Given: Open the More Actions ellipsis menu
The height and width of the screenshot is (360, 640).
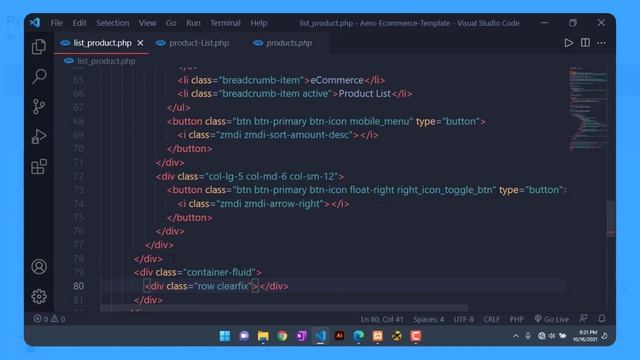Looking at the screenshot, I should coord(602,43).
